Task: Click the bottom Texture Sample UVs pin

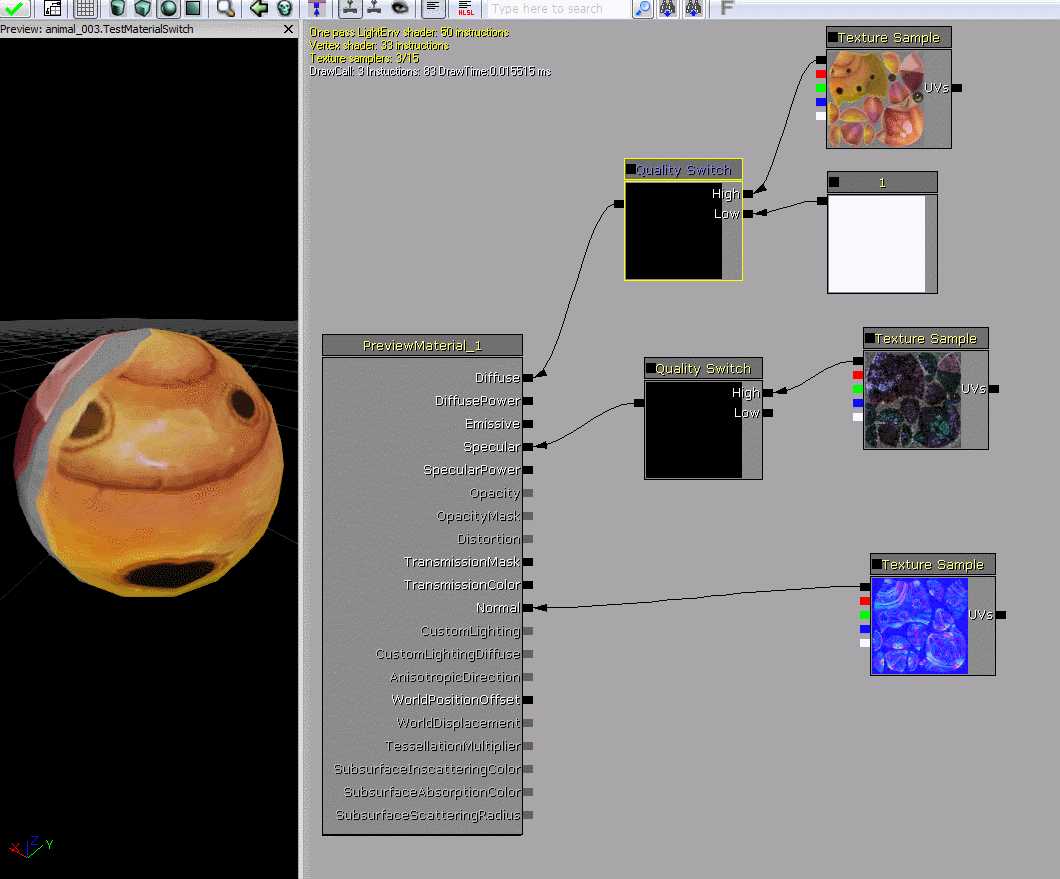Action: point(1001,615)
